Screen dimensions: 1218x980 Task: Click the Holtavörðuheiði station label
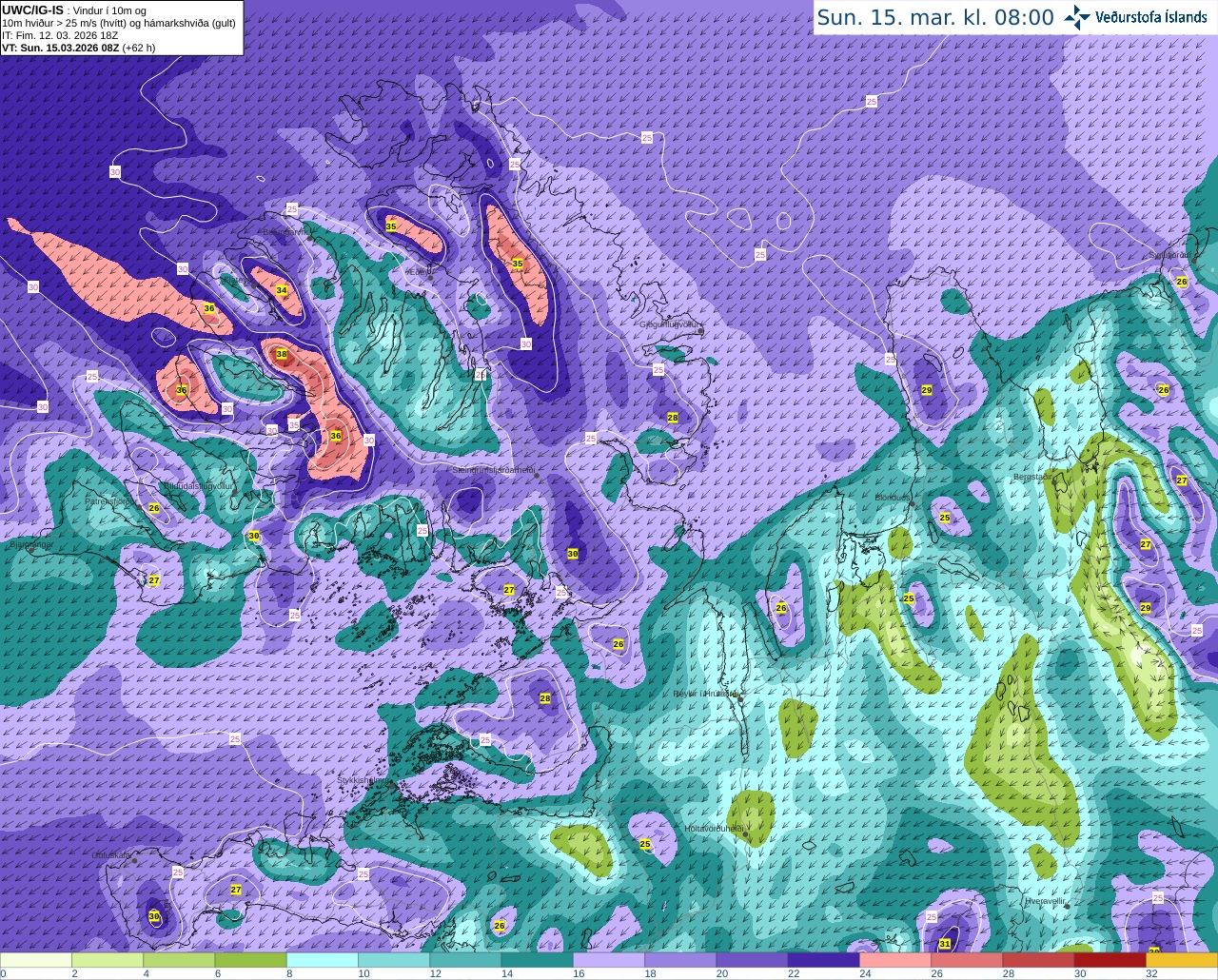pyautogui.click(x=713, y=829)
